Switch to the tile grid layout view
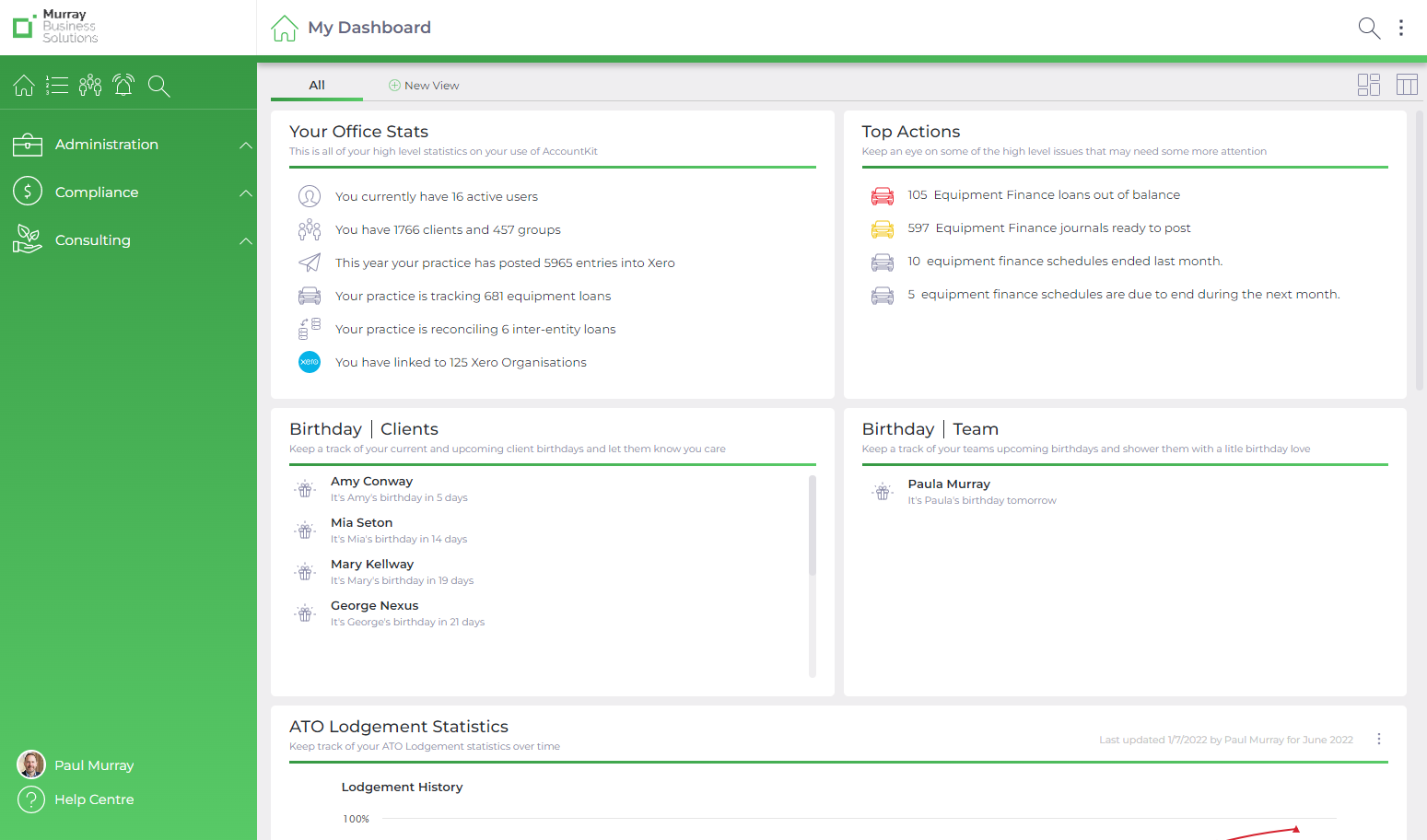 (x=1369, y=85)
